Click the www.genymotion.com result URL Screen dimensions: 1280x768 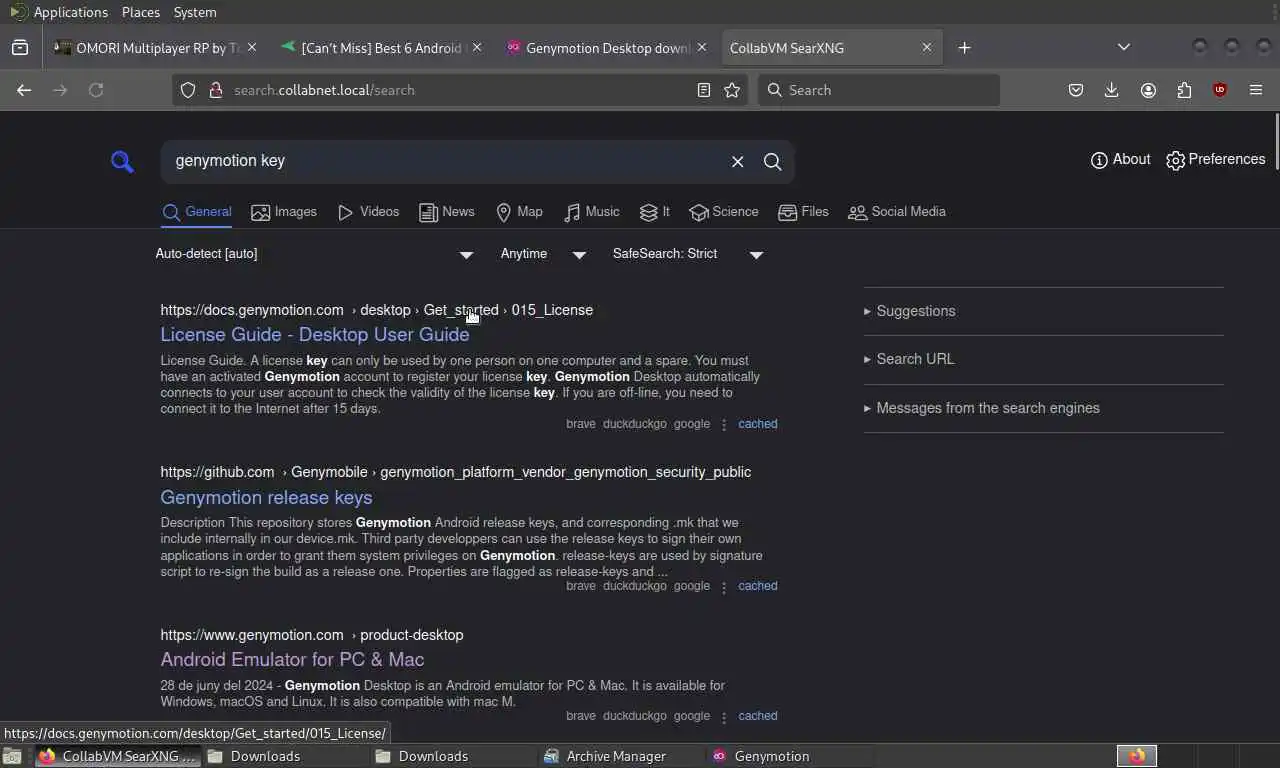(x=311, y=635)
